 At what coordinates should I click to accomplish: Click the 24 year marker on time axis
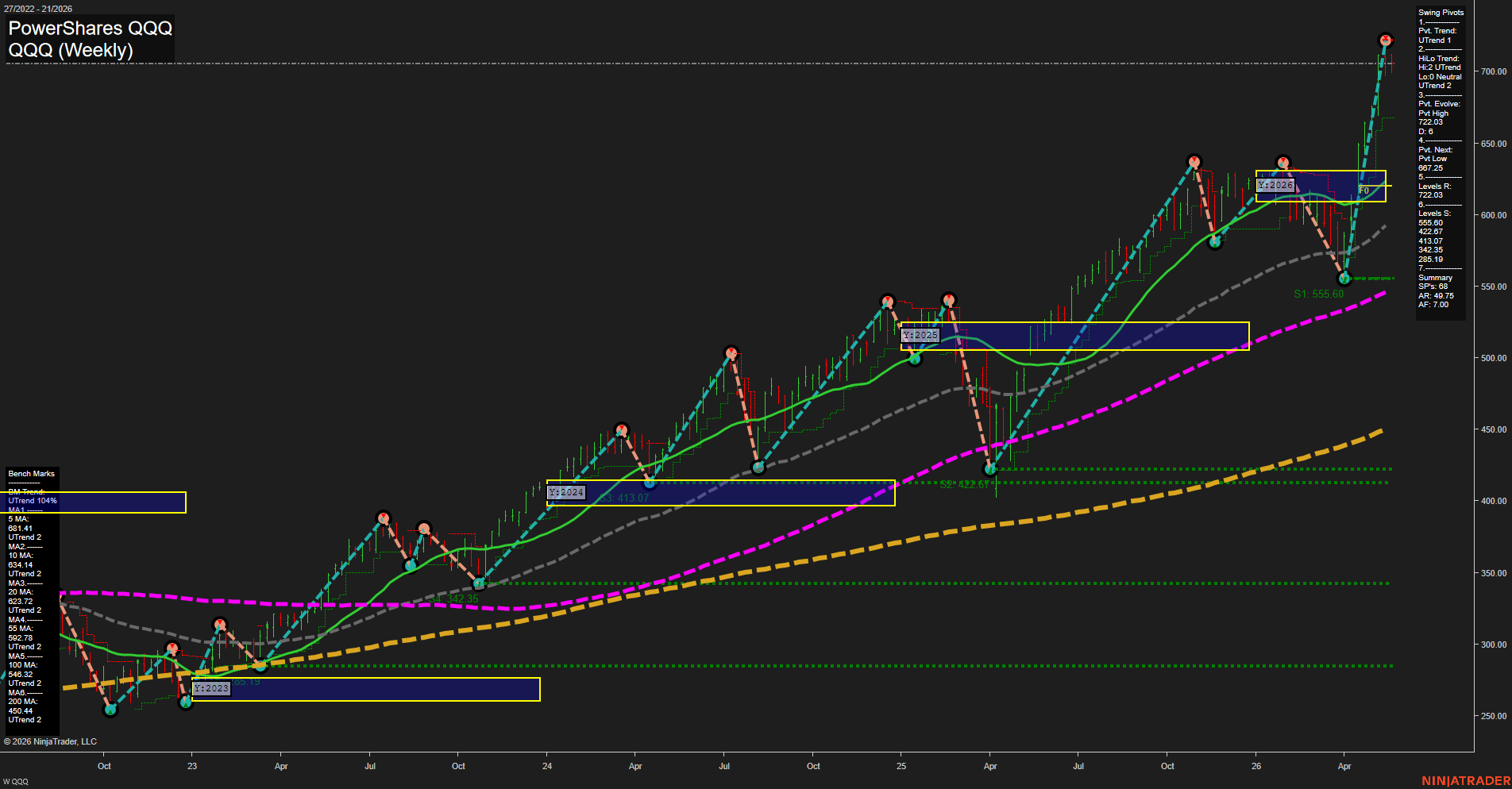tap(547, 766)
